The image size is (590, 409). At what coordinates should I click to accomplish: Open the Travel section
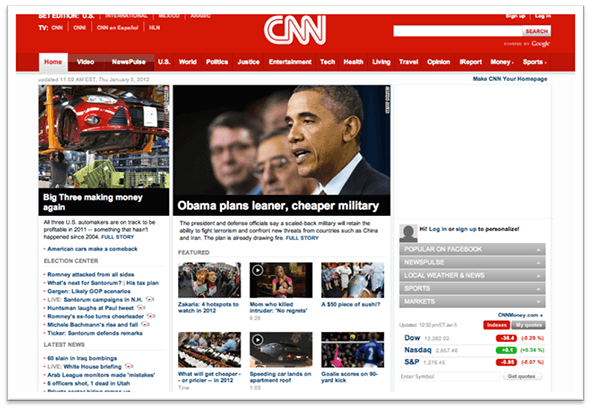click(409, 62)
